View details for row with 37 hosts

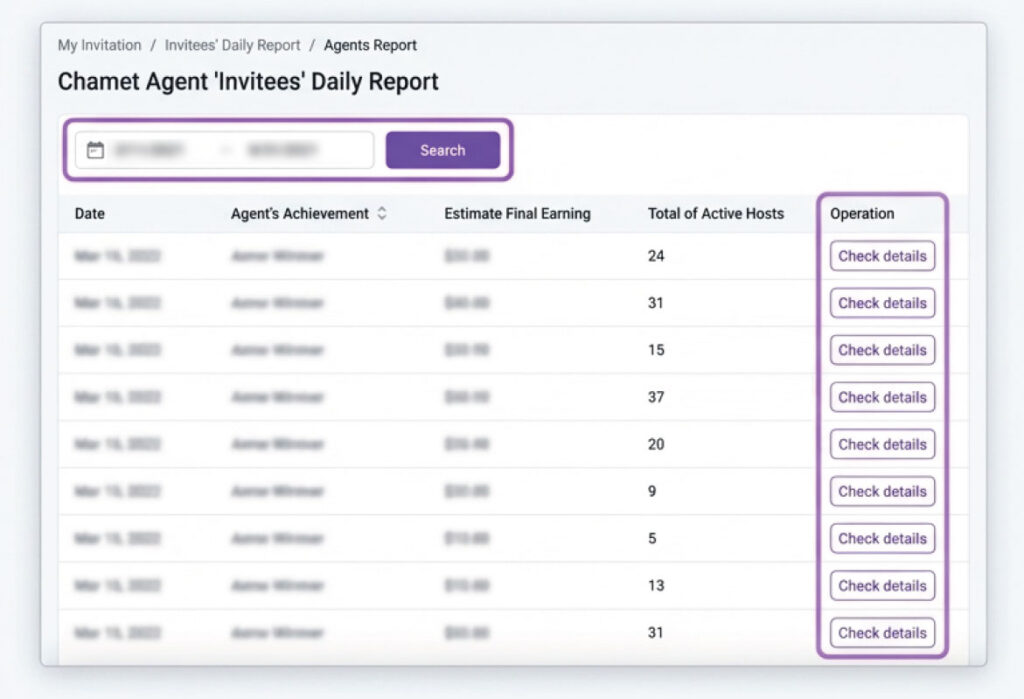pyautogui.click(x=882, y=397)
